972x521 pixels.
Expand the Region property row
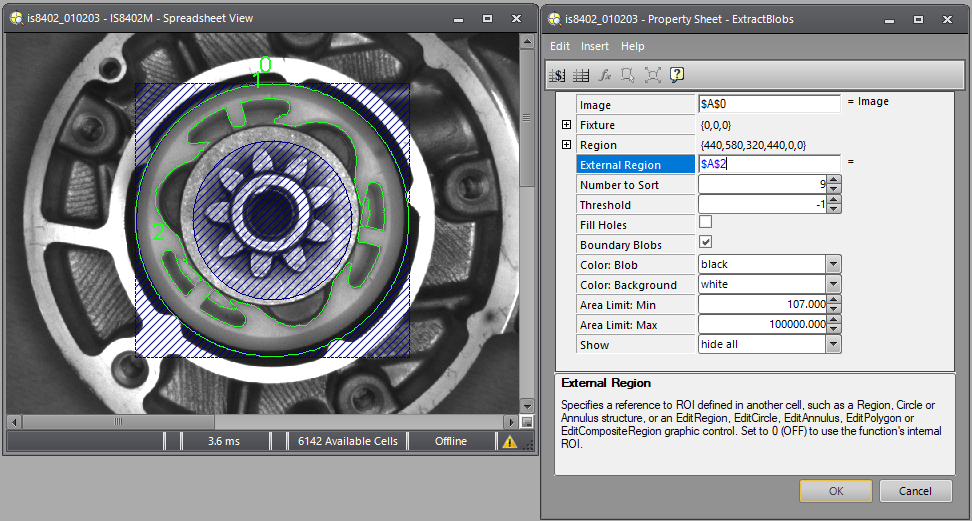click(566, 145)
